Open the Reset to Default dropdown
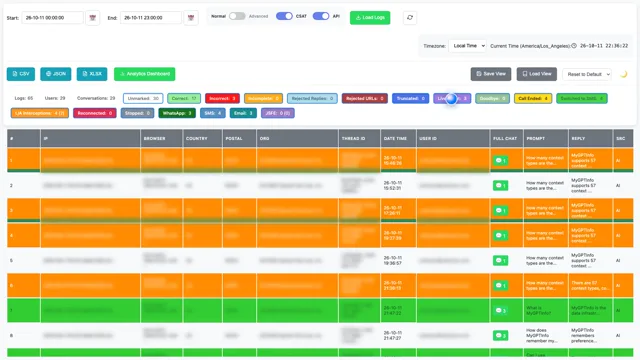Viewport: 640px width, 360px height. point(587,74)
